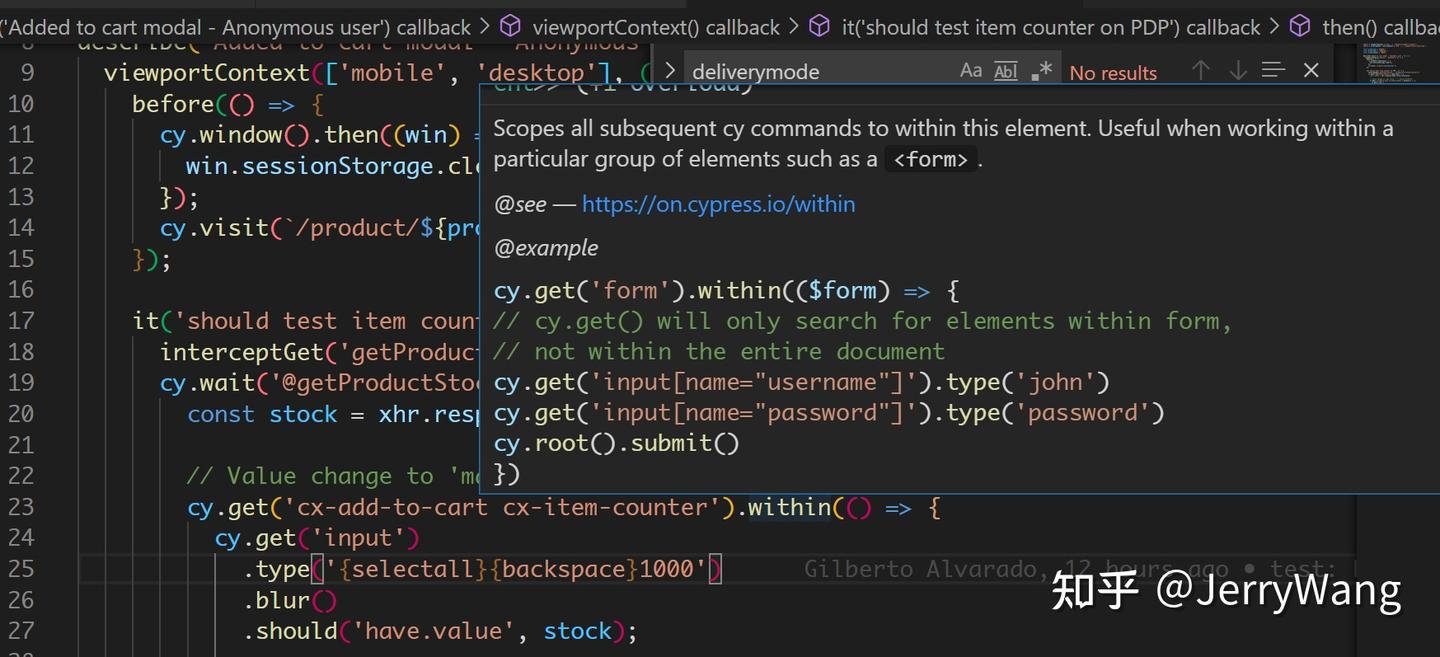Expand the replace field chevron
The image size is (1440, 657).
(670, 71)
